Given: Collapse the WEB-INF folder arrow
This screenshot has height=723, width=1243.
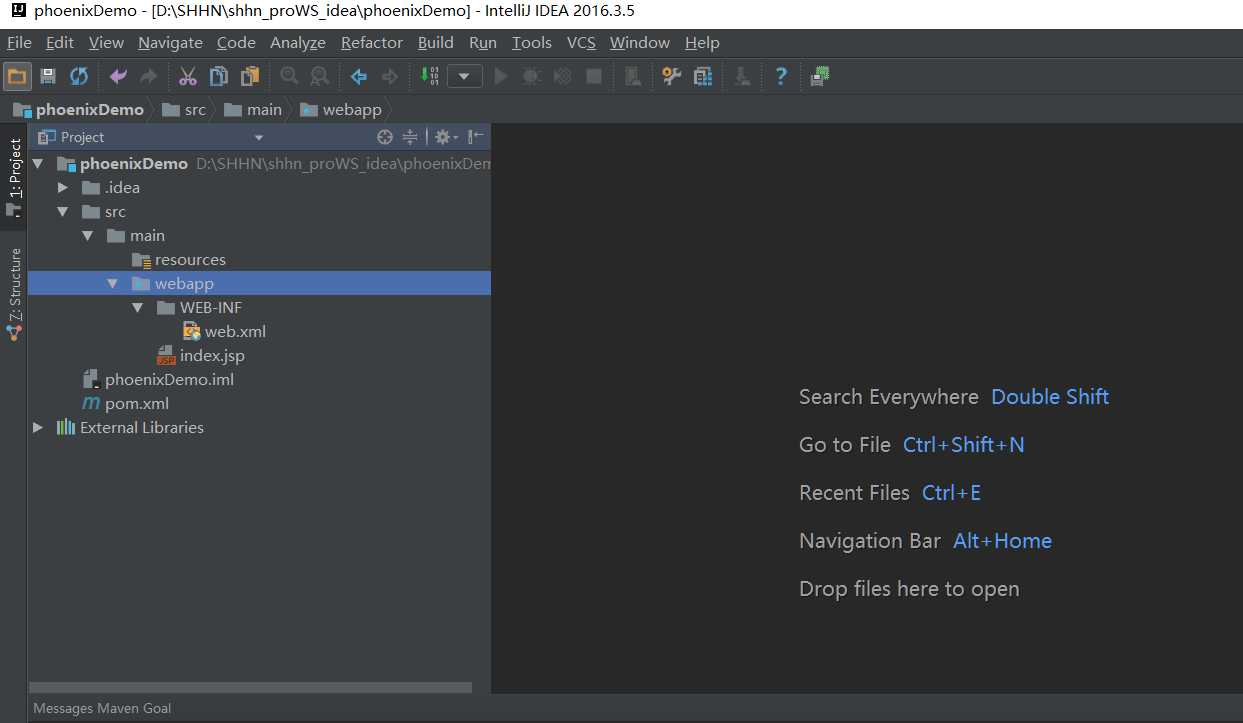Looking at the screenshot, I should tap(138, 307).
